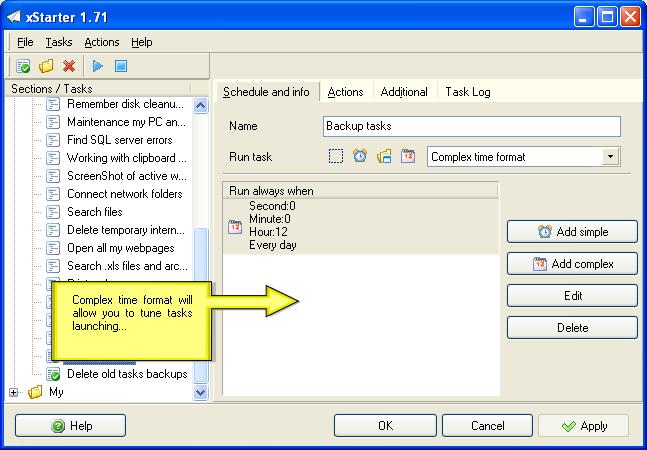
Task: Click the blue stop task toolbar icon
Action: (x=120, y=66)
